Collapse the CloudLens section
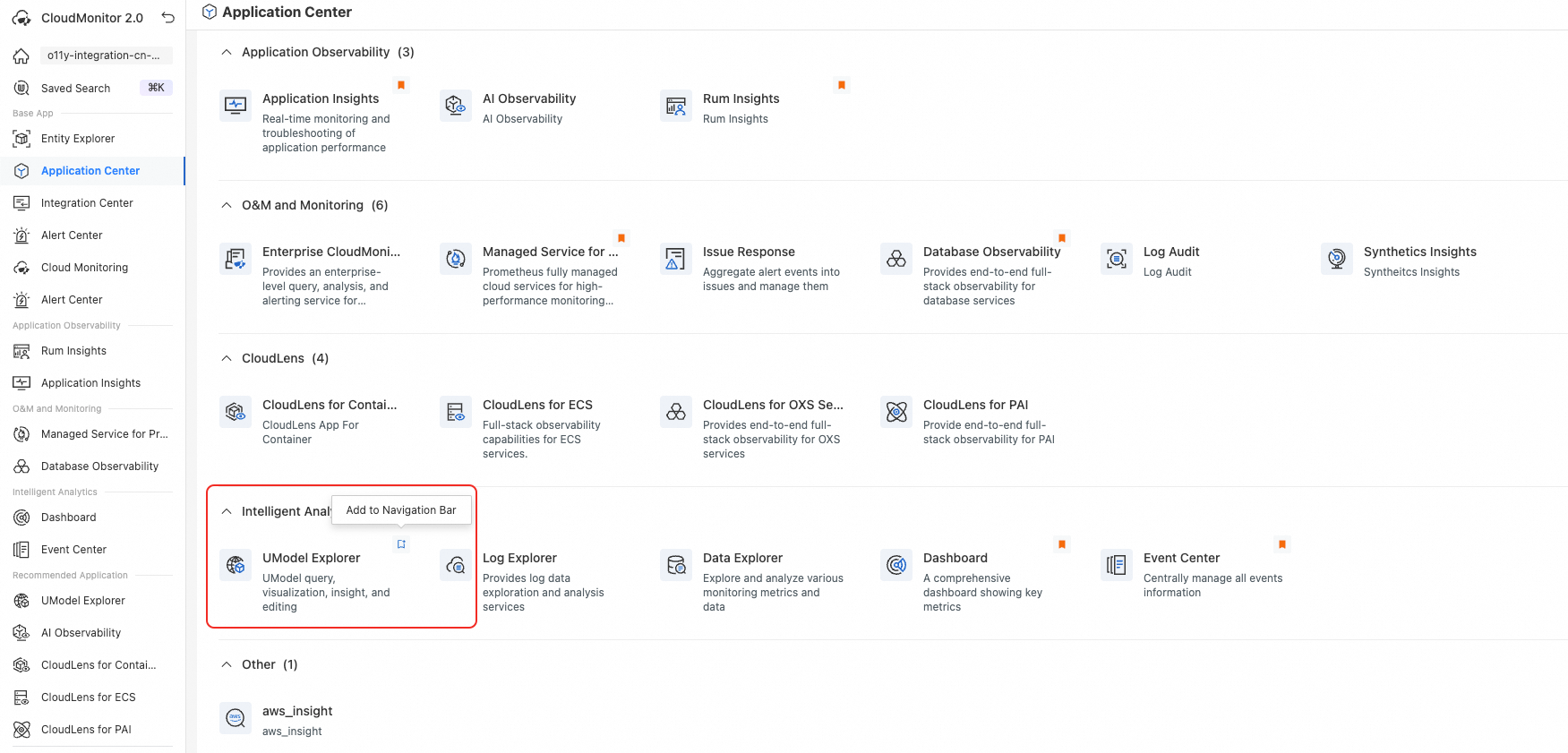 227,358
